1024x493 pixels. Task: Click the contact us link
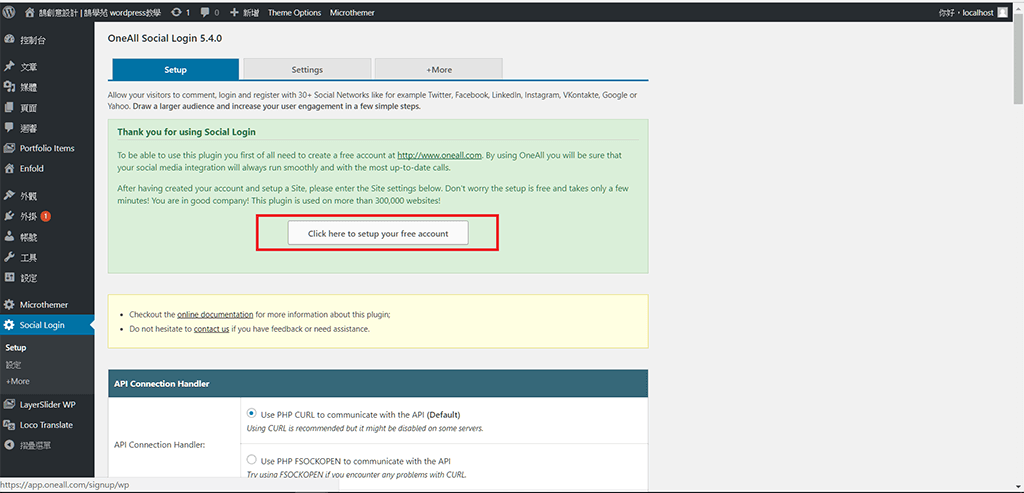(211, 329)
